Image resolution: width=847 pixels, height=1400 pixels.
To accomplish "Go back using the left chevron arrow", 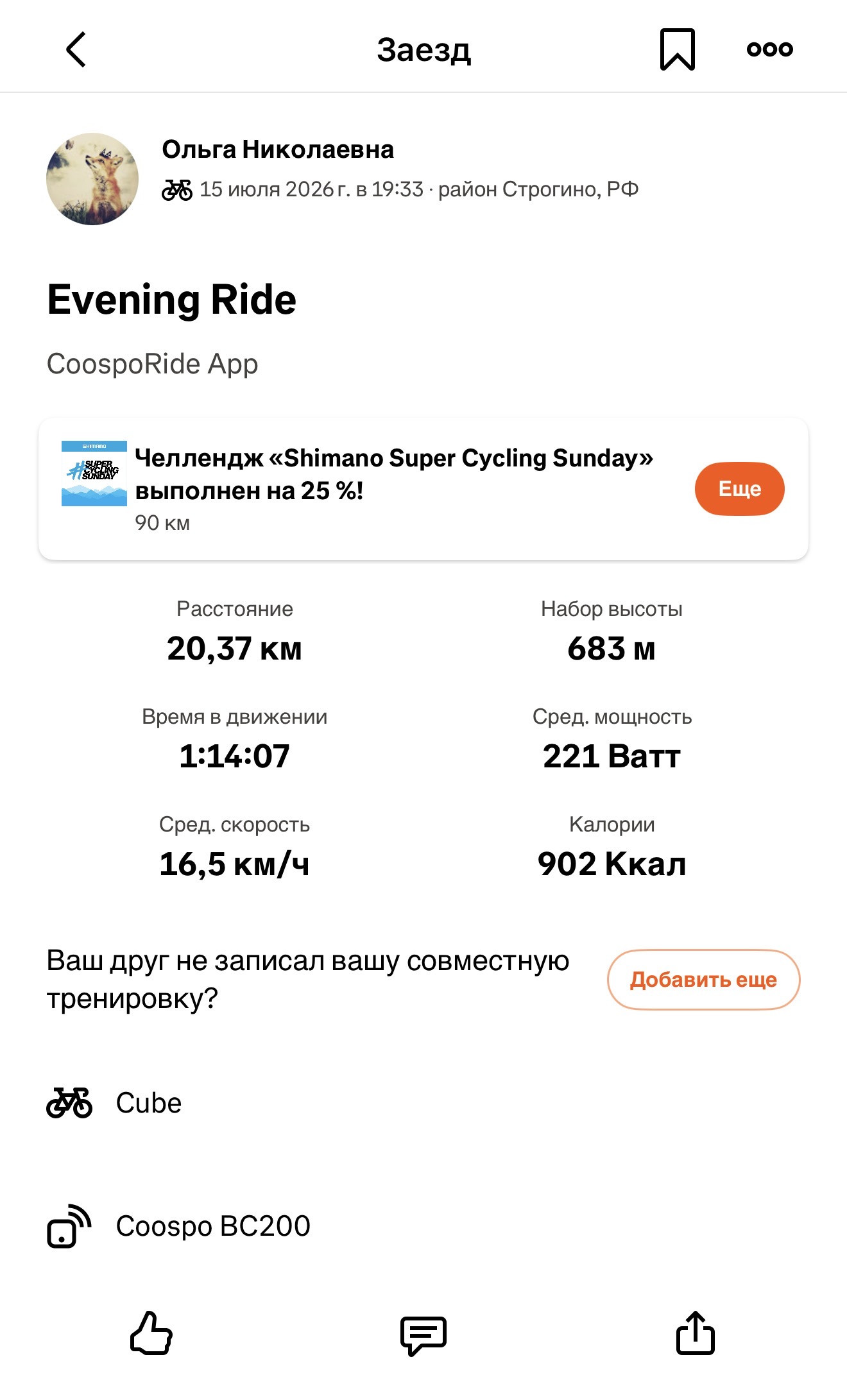I will click(76, 49).
